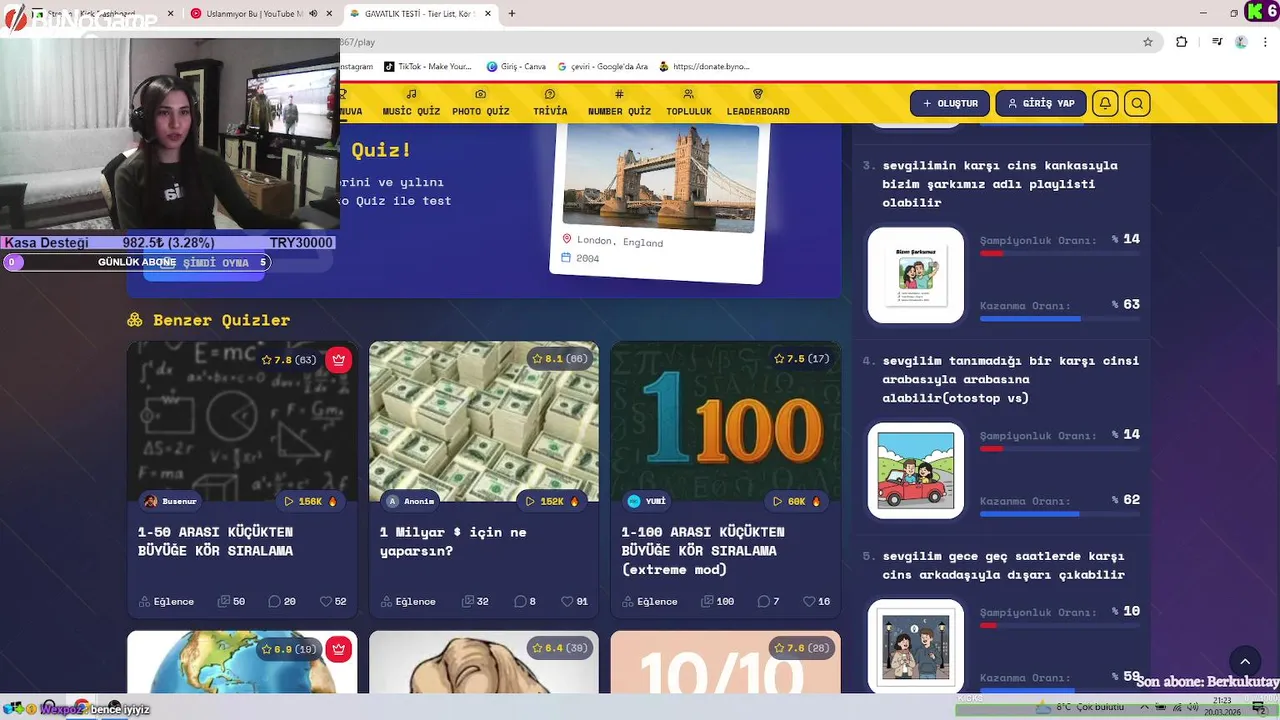Open the Giriş - Canva bookmark
This screenshot has height=720, width=1280.
(x=516, y=67)
